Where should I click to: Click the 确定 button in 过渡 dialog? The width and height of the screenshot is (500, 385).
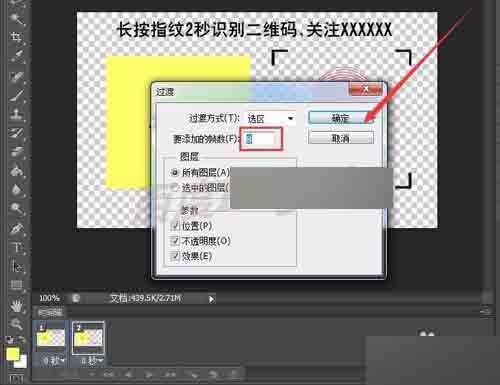coord(341,118)
